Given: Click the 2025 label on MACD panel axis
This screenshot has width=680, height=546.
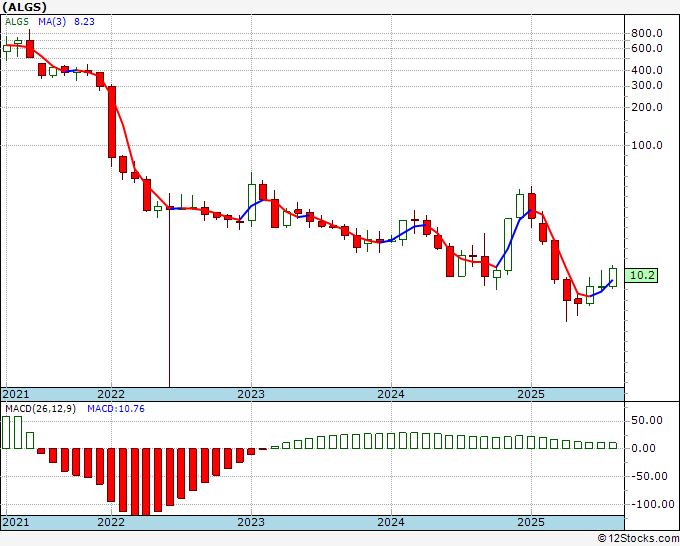Looking at the screenshot, I should click(531, 522).
